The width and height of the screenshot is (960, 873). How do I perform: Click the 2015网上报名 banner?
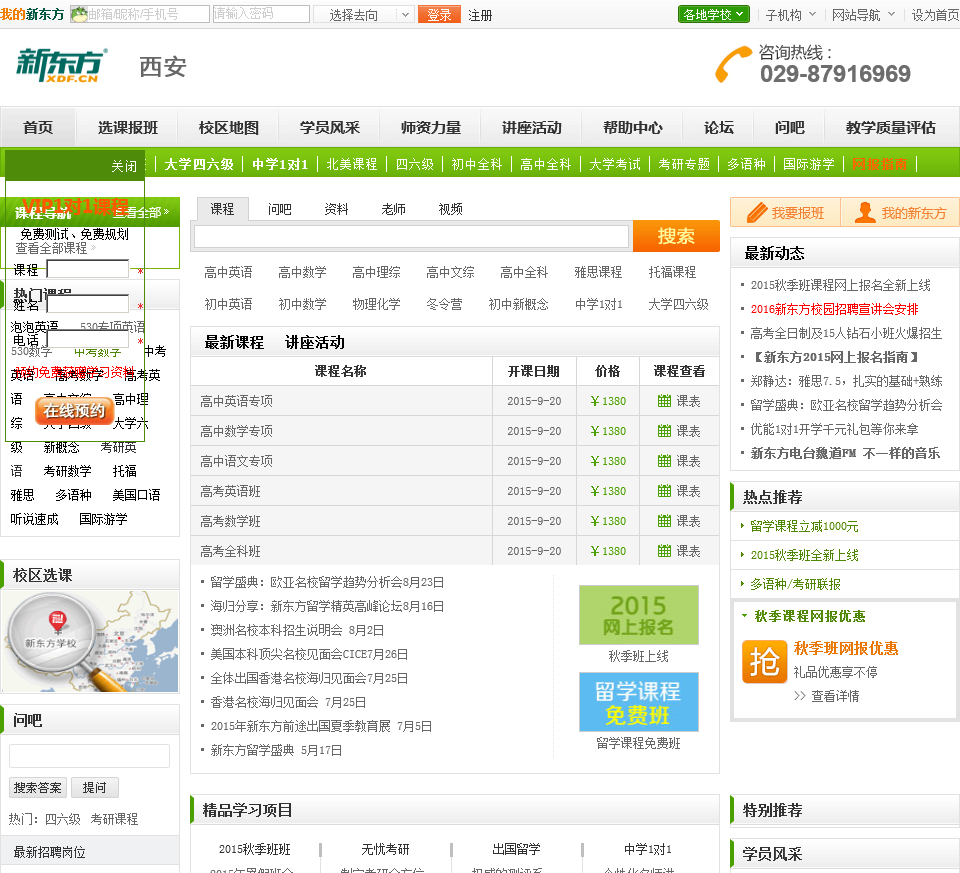point(639,615)
